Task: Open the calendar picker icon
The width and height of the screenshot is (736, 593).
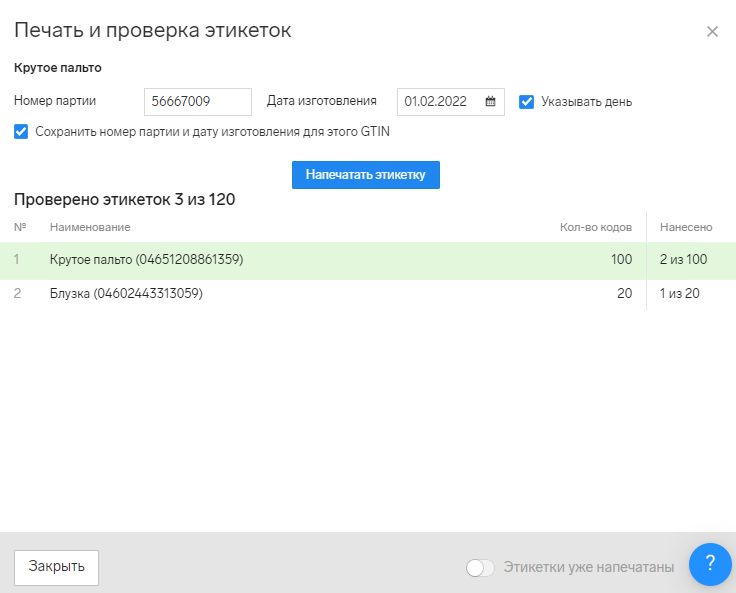Action: click(x=490, y=101)
